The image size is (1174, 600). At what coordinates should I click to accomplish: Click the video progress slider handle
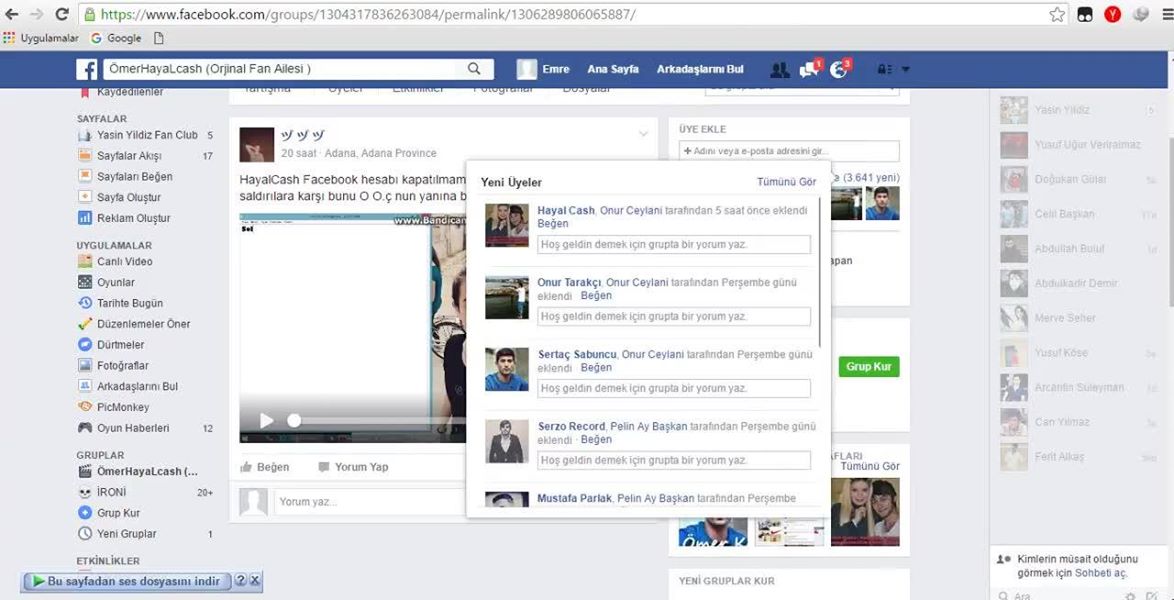pyautogui.click(x=294, y=421)
